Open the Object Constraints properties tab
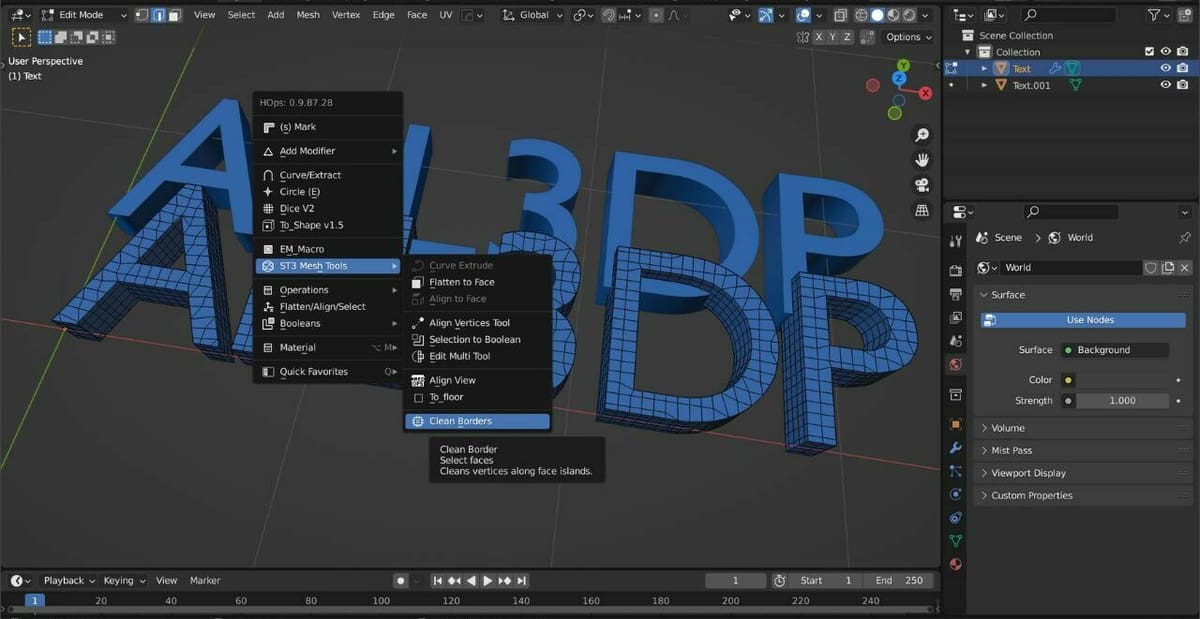This screenshot has height=619, width=1200. [956, 518]
